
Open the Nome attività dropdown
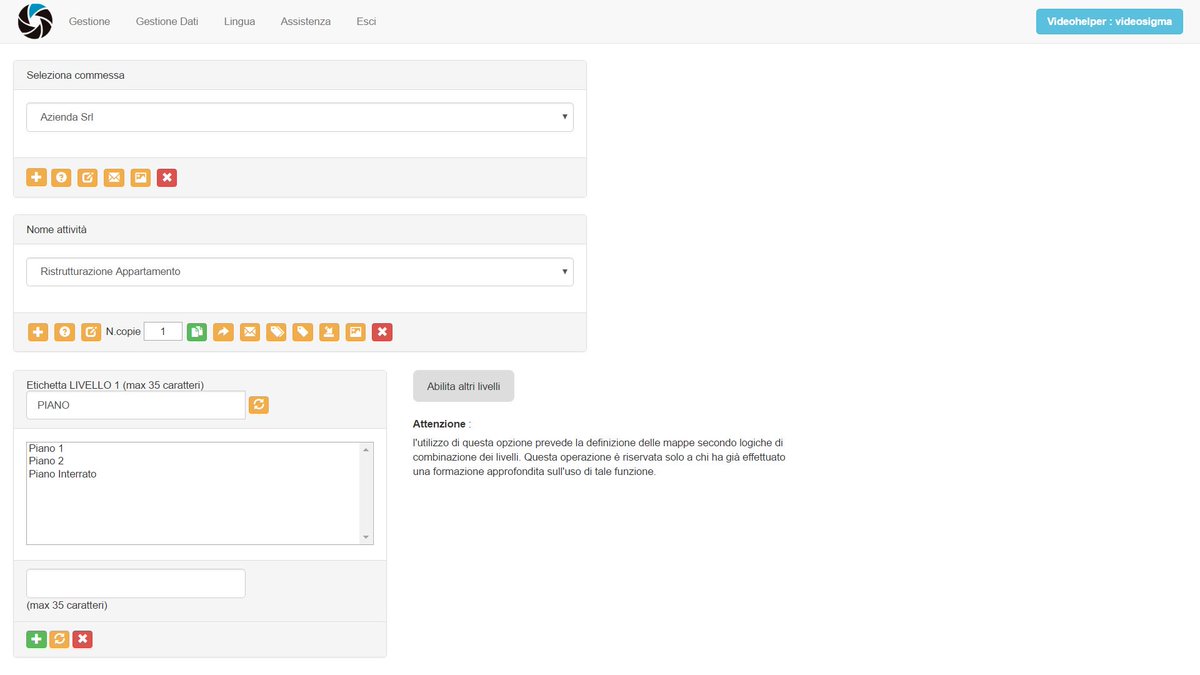[x=300, y=271]
